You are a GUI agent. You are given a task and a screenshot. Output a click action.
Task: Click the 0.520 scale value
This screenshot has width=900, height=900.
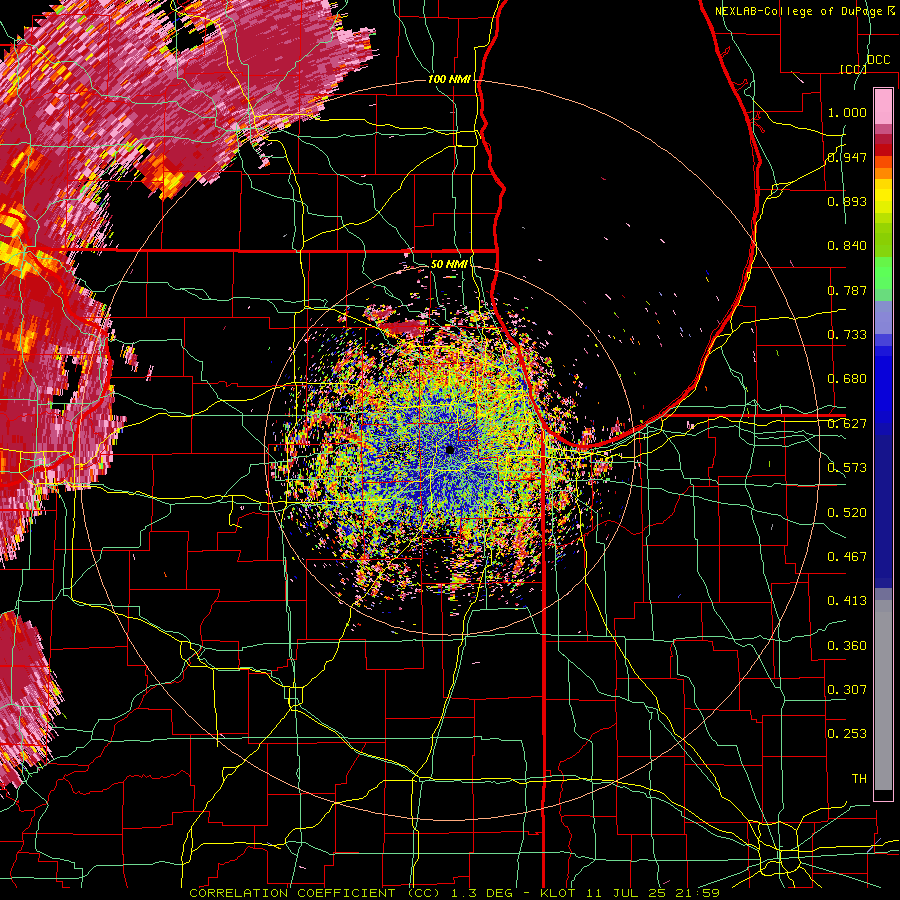pyautogui.click(x=847, y=513)
